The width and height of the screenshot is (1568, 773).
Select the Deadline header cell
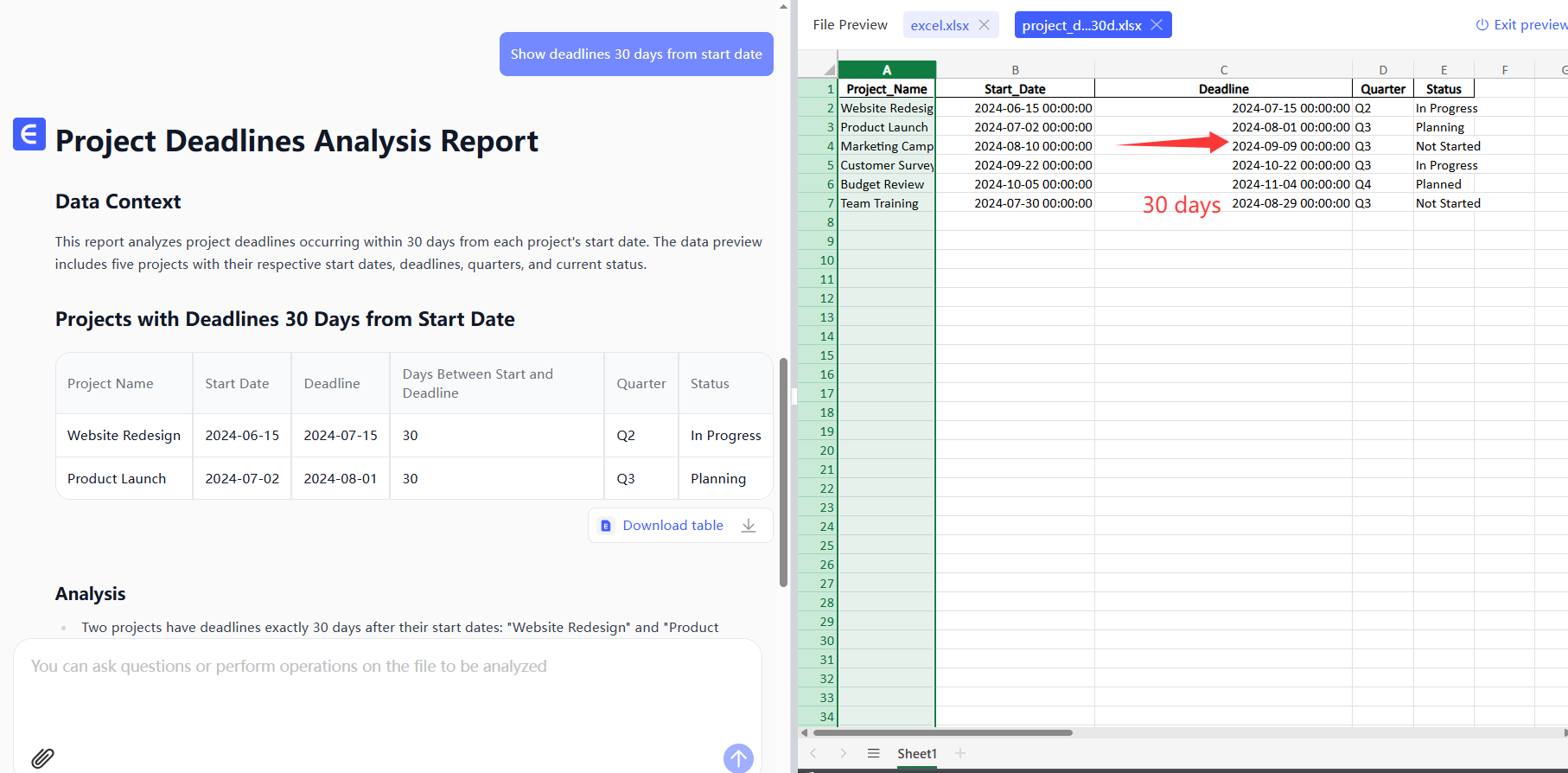pos(1223,89)
